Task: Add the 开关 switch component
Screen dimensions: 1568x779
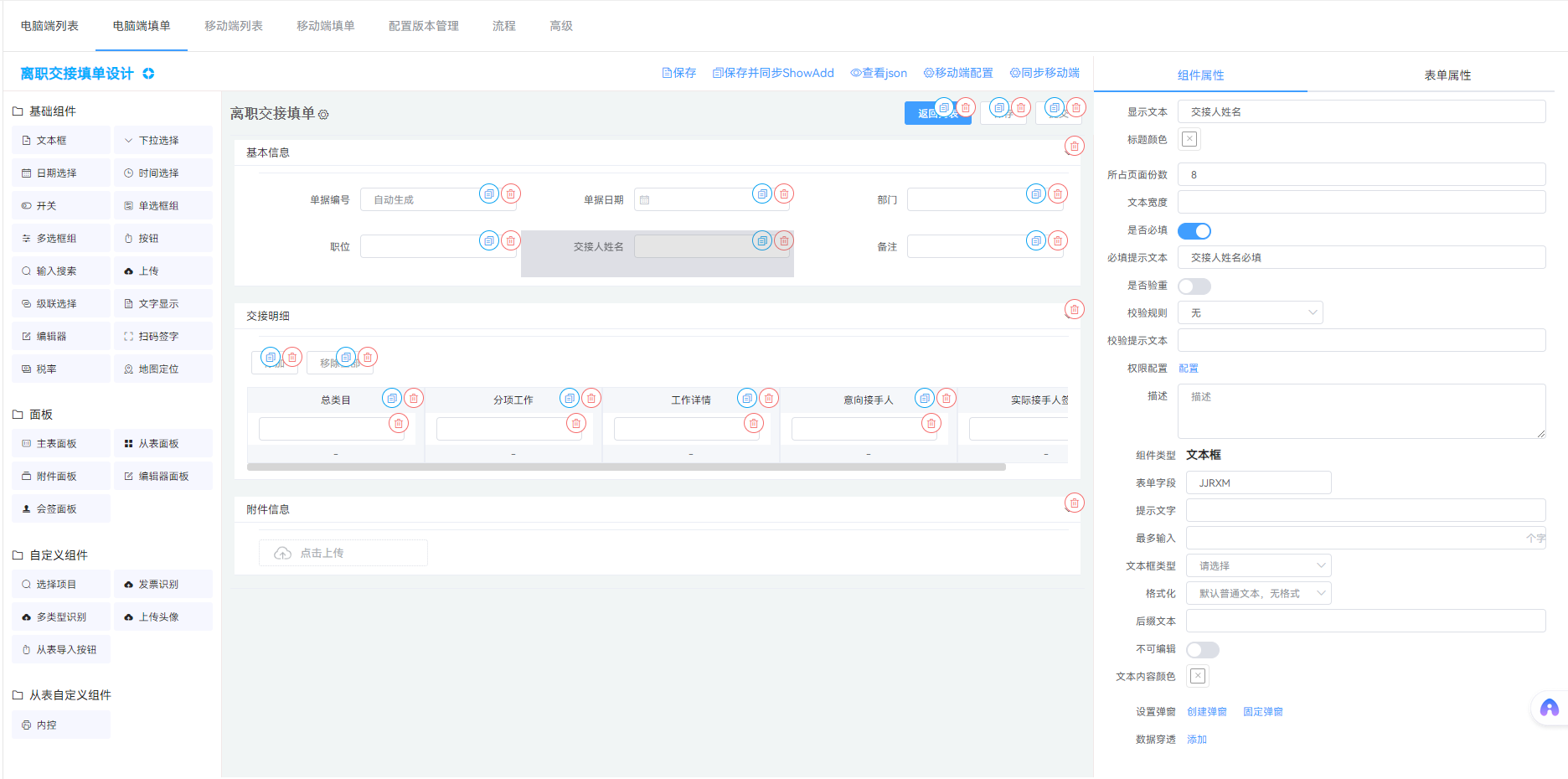Action: (61, 205)
